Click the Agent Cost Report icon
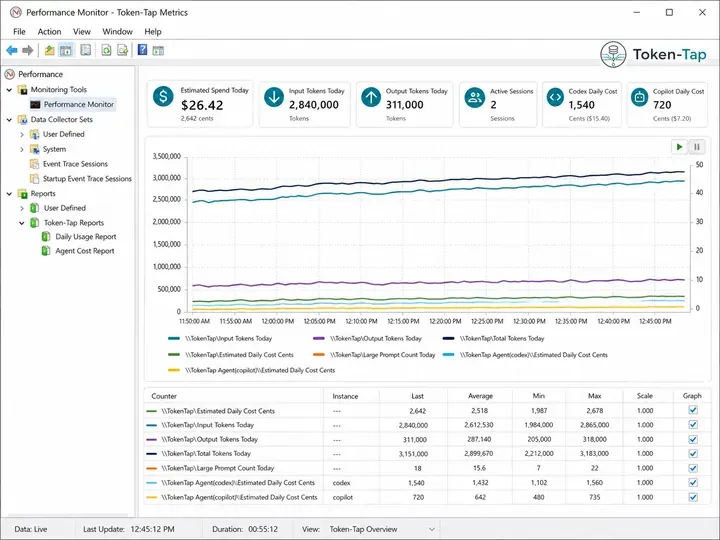The image size is (720, 540). click(x=46, y=251)
